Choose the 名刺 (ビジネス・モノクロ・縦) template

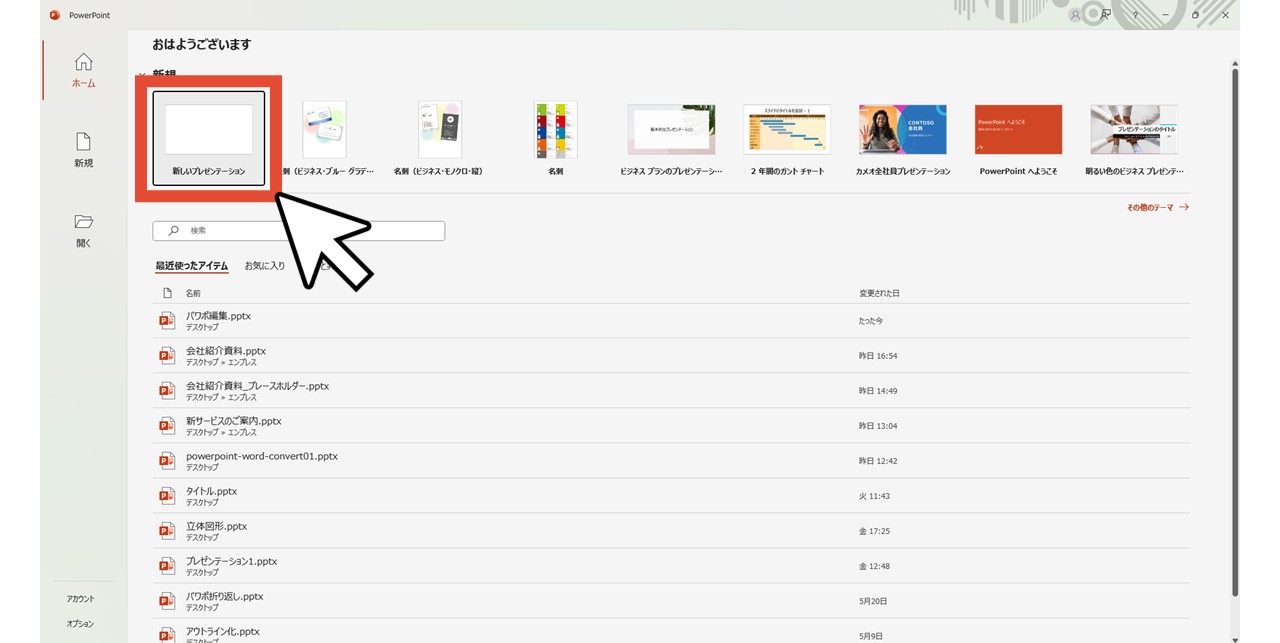pos(439,138)
